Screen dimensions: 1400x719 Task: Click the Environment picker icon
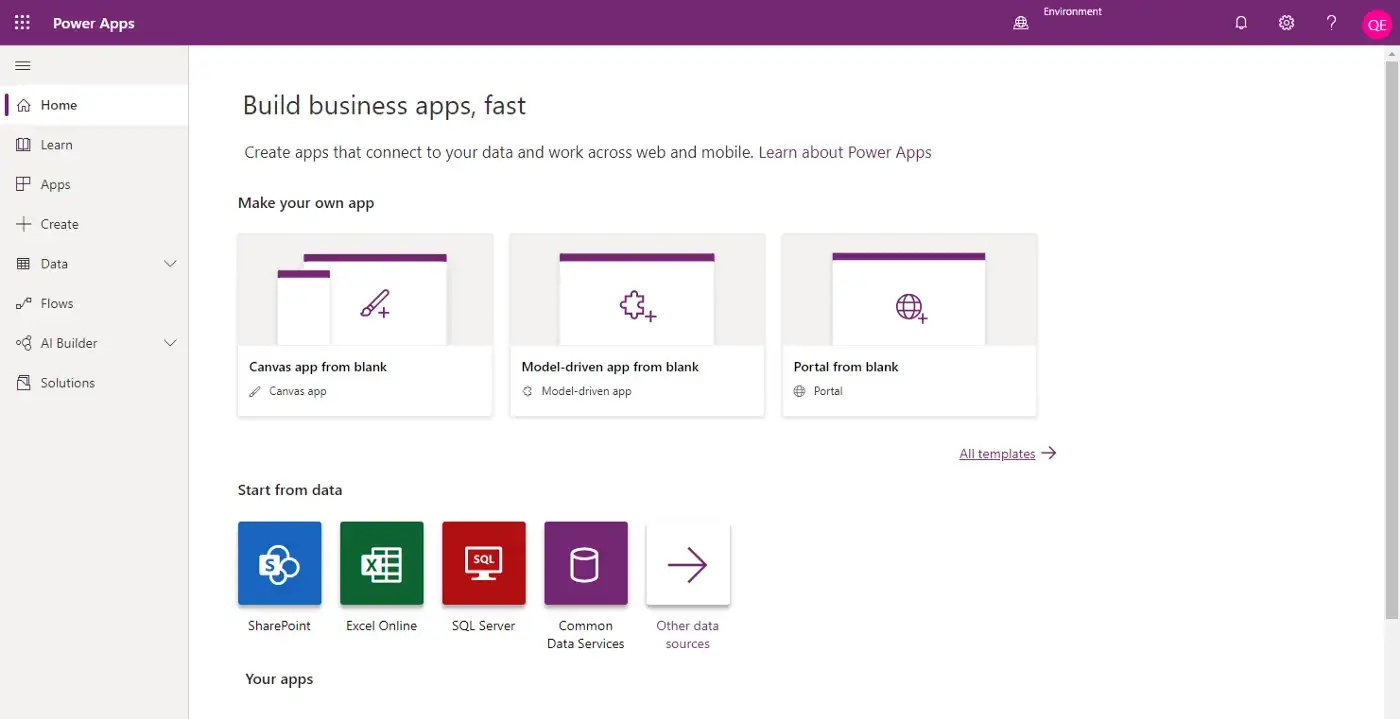(1020, 23)
